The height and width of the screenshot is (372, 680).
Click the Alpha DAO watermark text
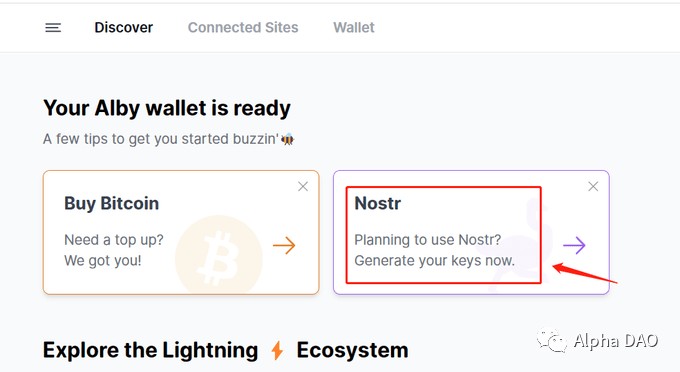615,341
